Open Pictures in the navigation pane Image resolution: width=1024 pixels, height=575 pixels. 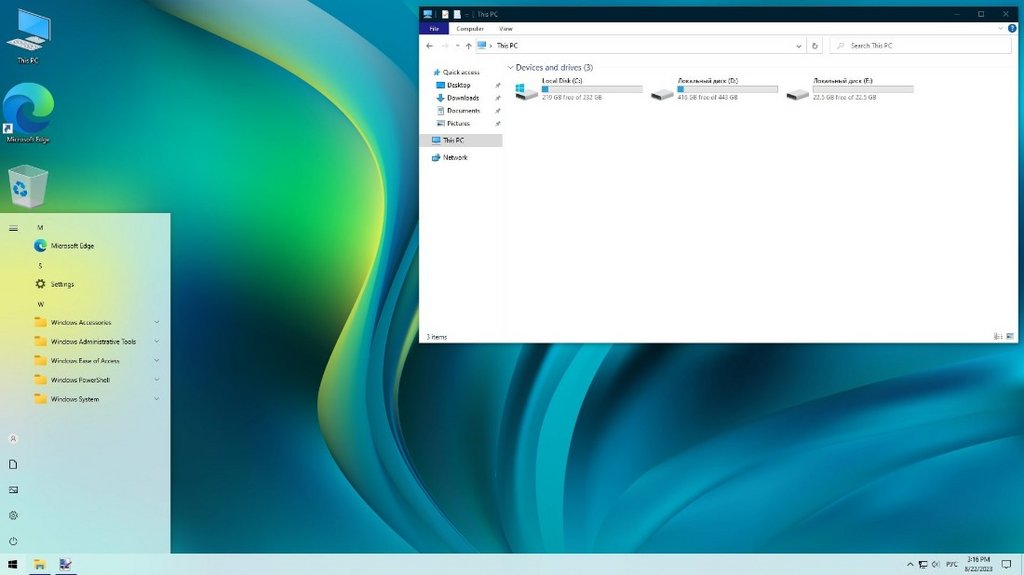(458, 123)
